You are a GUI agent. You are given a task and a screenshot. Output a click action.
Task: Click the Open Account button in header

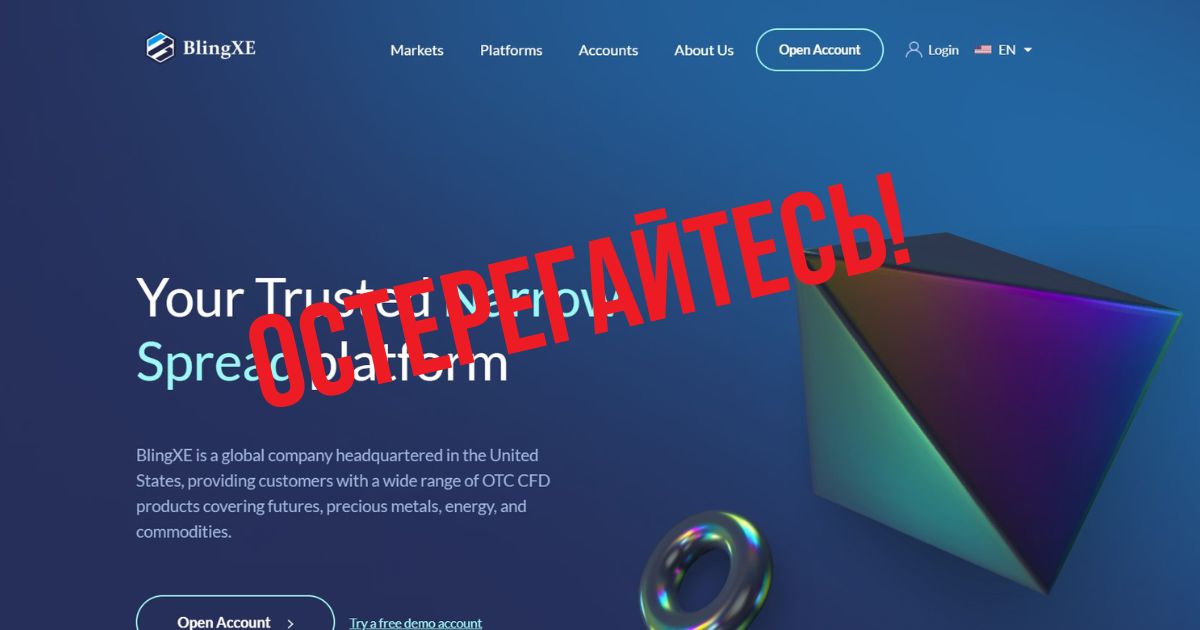pos(820,50)
